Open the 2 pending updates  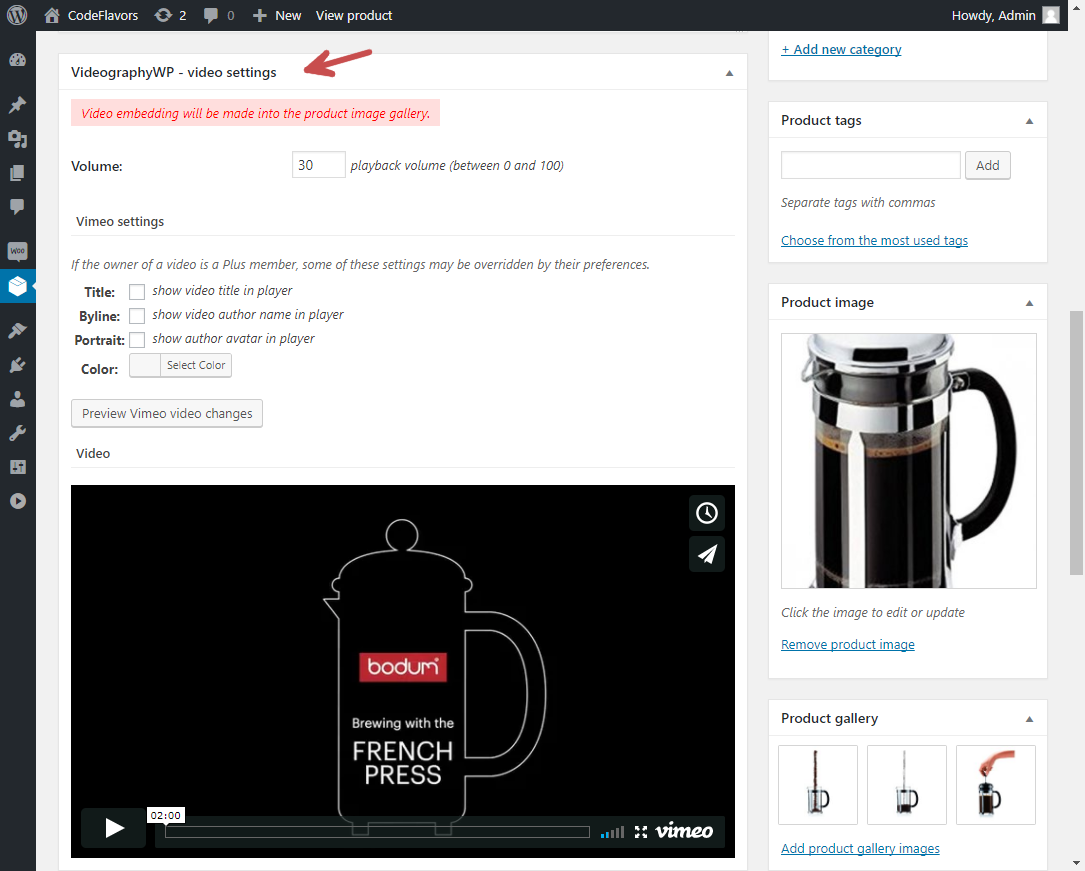click(x=170, y=15)
